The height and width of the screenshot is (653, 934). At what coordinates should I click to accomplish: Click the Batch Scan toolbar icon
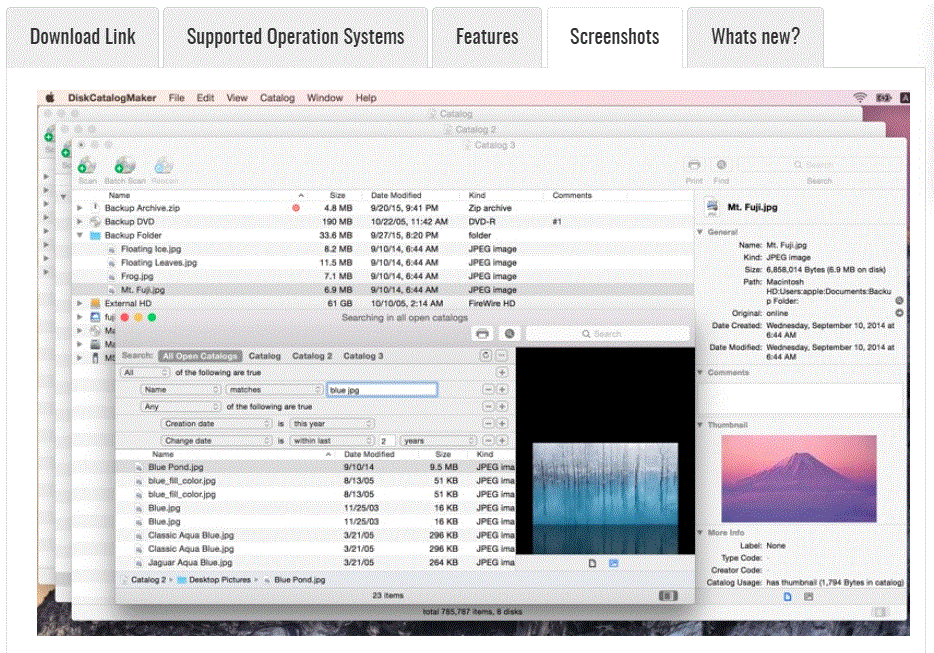(x=125, y=165)
